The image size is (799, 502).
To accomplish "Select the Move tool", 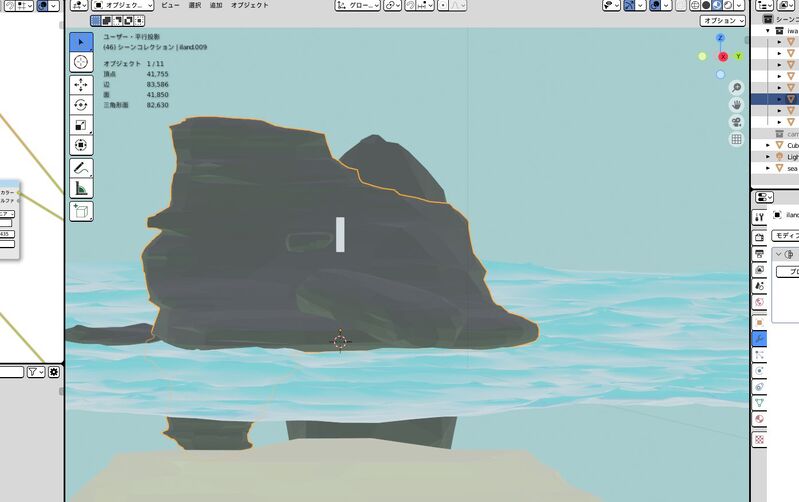I will click(x=81, y=85).
